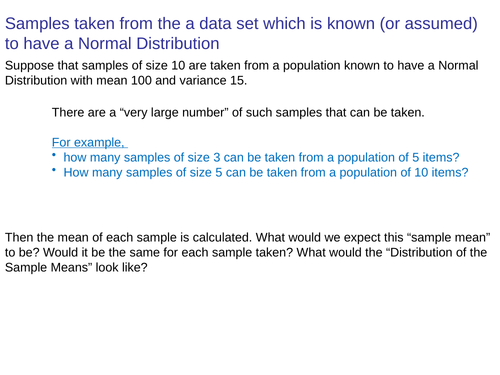The height and width of the screenshot is (375, 500).
Task: Click the phrase "Distribution of the" in last paragraph
Action: (x=437, y=252)
